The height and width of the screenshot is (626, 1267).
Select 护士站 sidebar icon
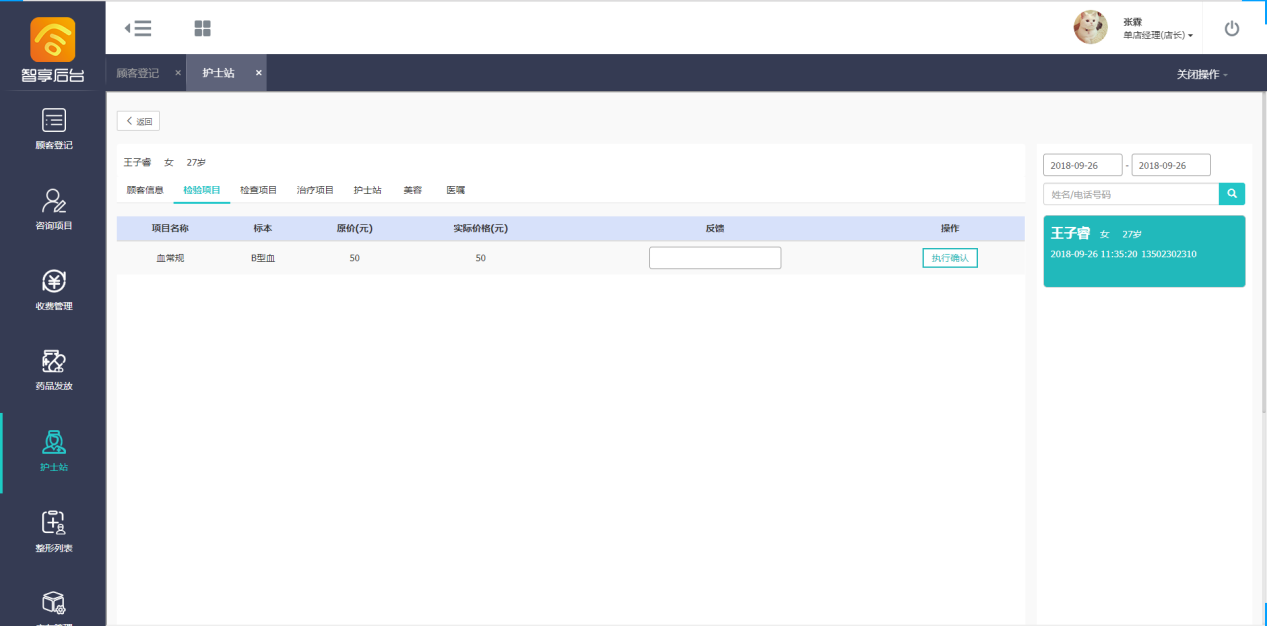(53, 450)
